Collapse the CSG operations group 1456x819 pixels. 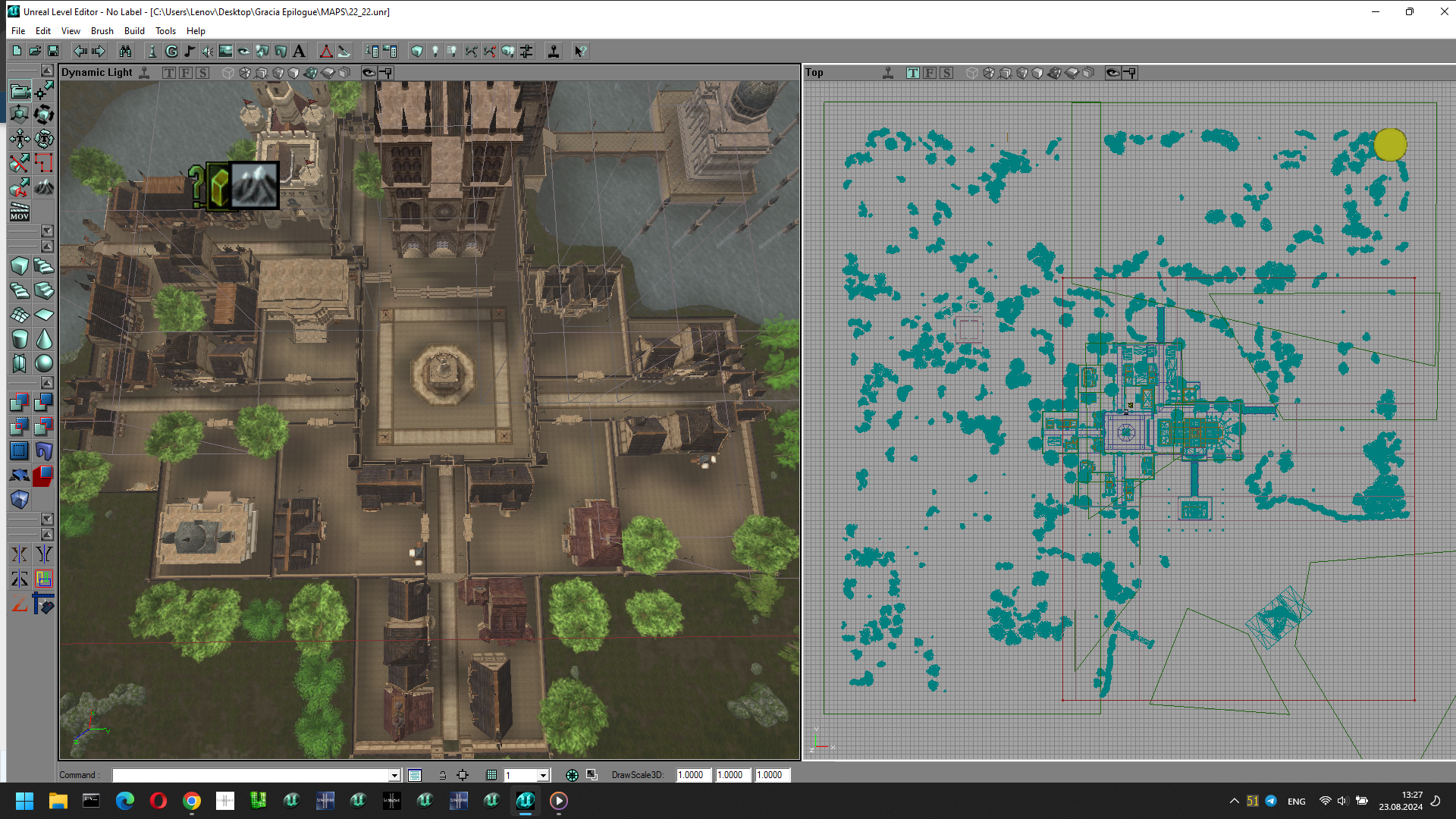[x=47, y=382]
